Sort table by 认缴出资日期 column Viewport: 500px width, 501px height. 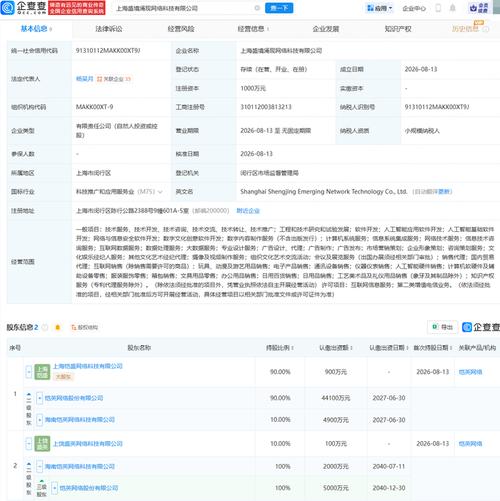(389, 348)
